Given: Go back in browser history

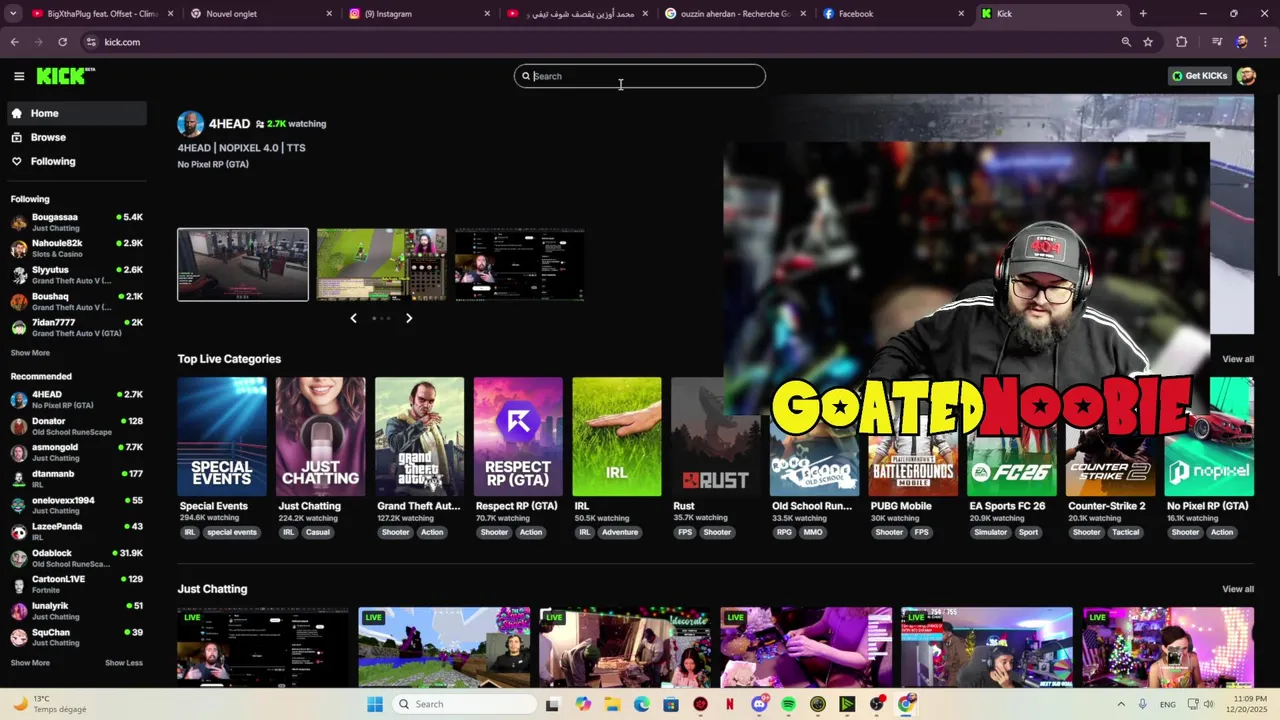Looking at the screenshot, I should 14,42.
